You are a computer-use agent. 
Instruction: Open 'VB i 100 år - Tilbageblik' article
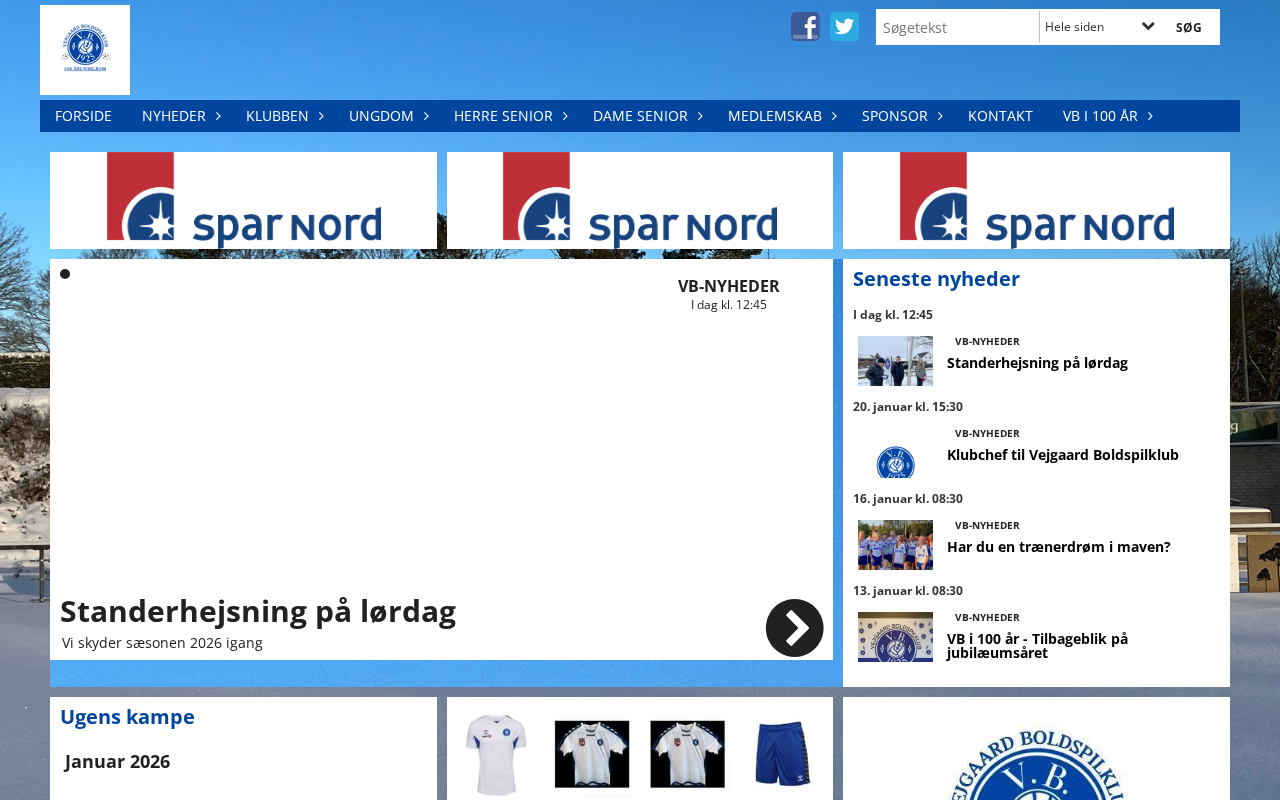pyautogui.click(x=1037, y=646)
